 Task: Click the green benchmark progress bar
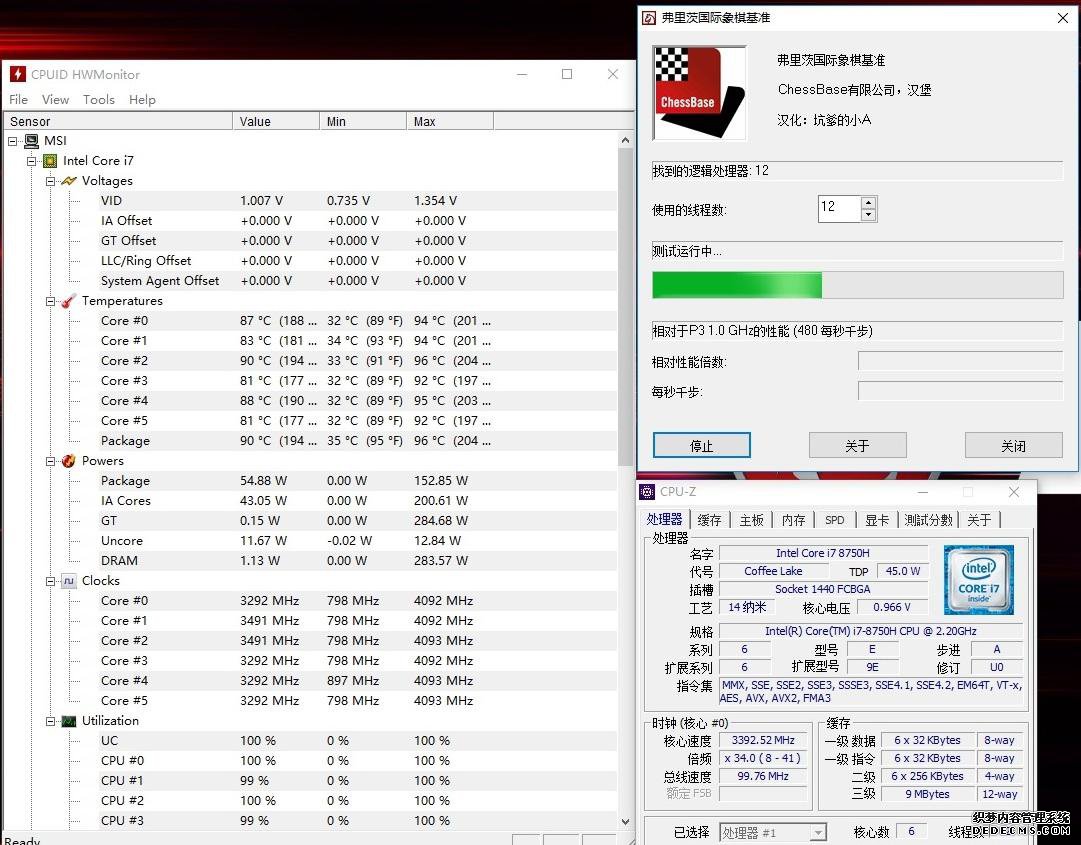[x=858, y=285]
